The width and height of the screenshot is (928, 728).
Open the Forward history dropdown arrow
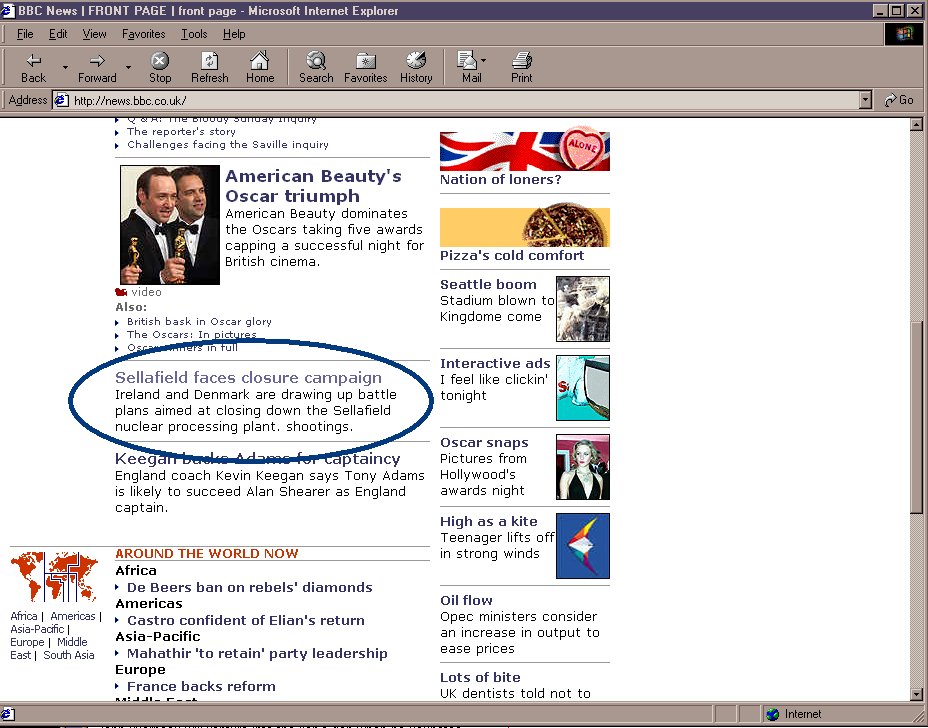pos(128,67)
